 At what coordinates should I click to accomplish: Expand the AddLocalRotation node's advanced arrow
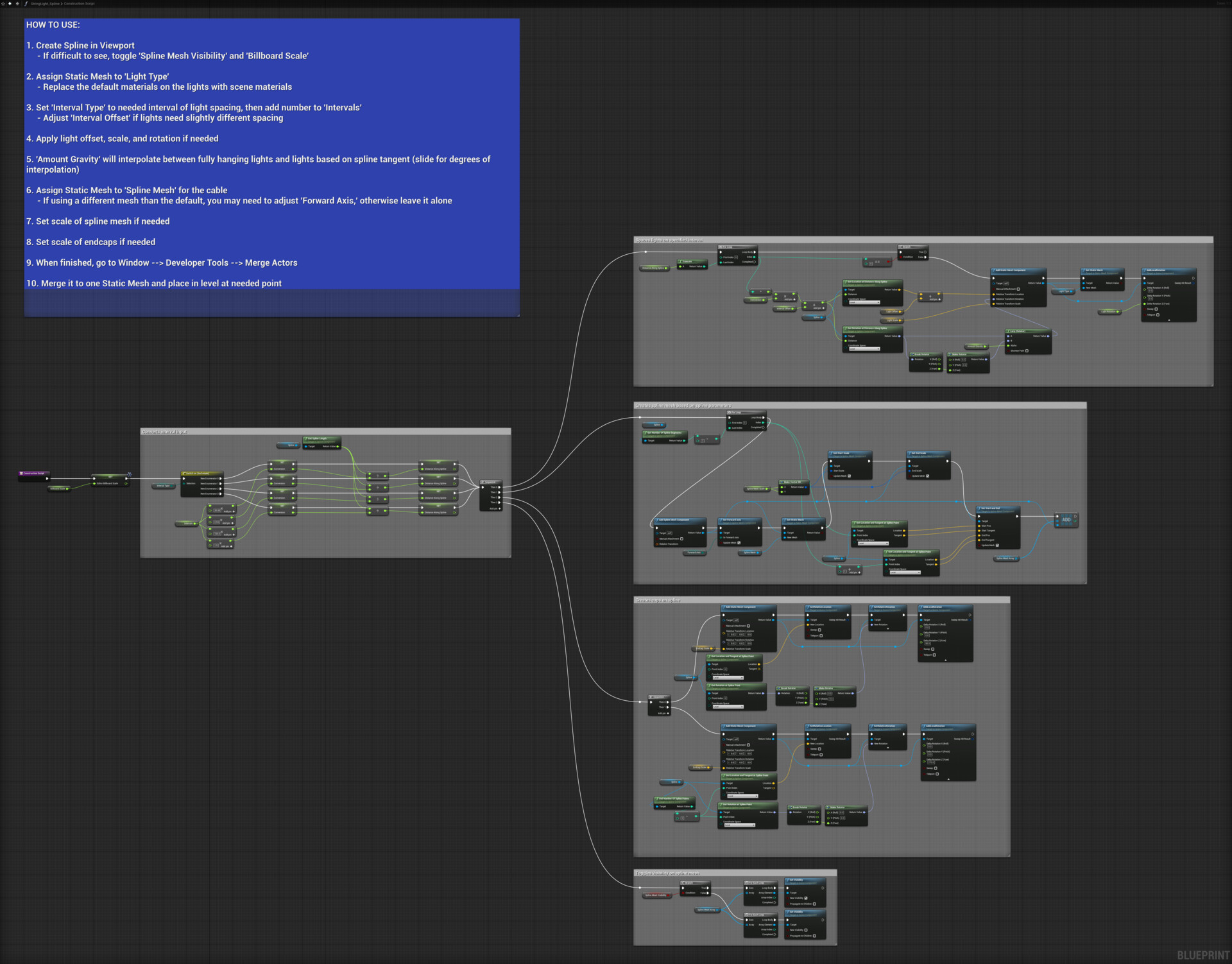click(x=1168, y=320)
